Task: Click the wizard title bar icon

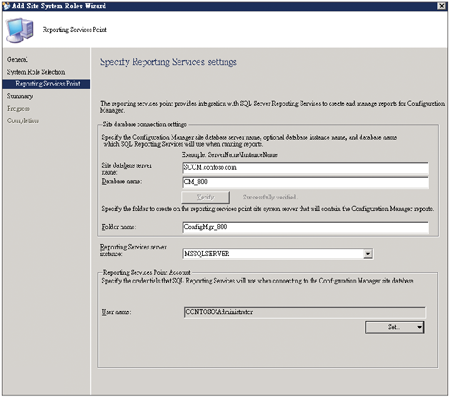Action: (x=6, y=6)
